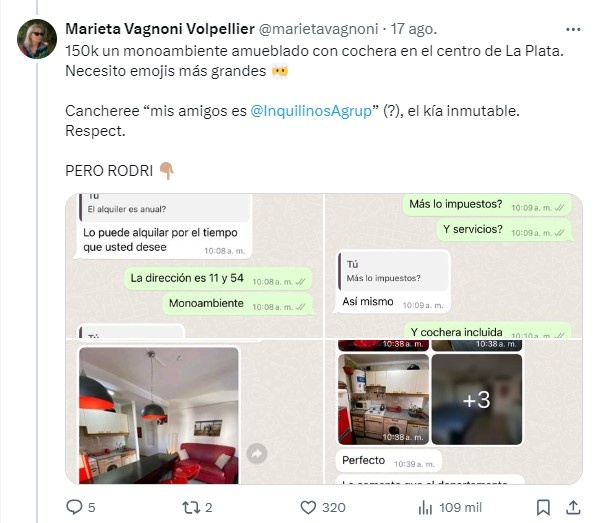Open top-right chat screenshot with 'Más lo impuestos?'
This screenshot has height=523, width=599.
tap(454, 266)
